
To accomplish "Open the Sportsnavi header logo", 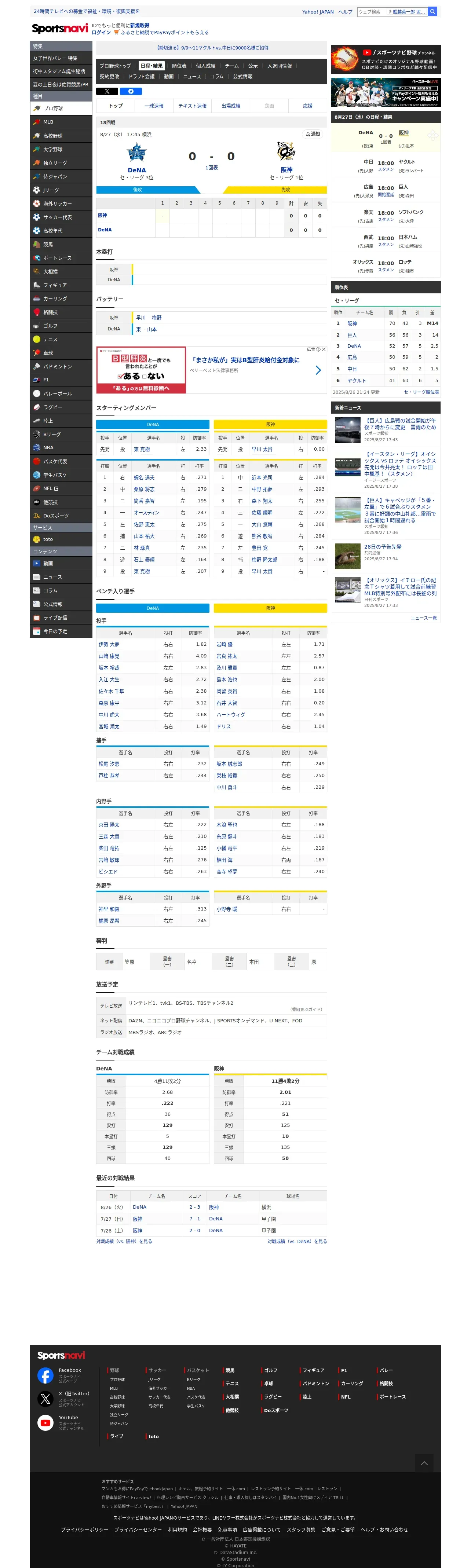I will click(x=60, y=29).
